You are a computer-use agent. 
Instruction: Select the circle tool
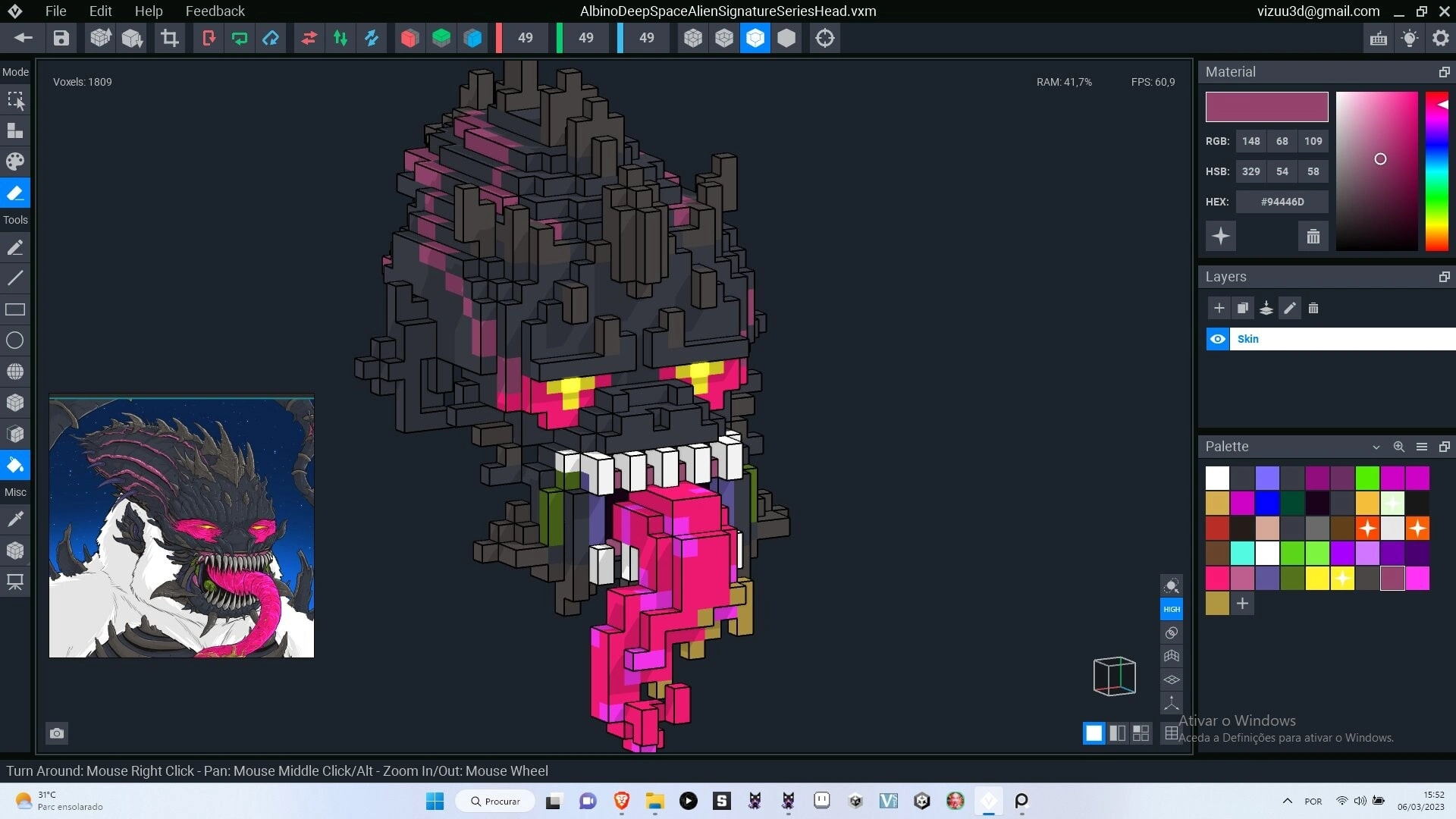[x=15, y=340]
